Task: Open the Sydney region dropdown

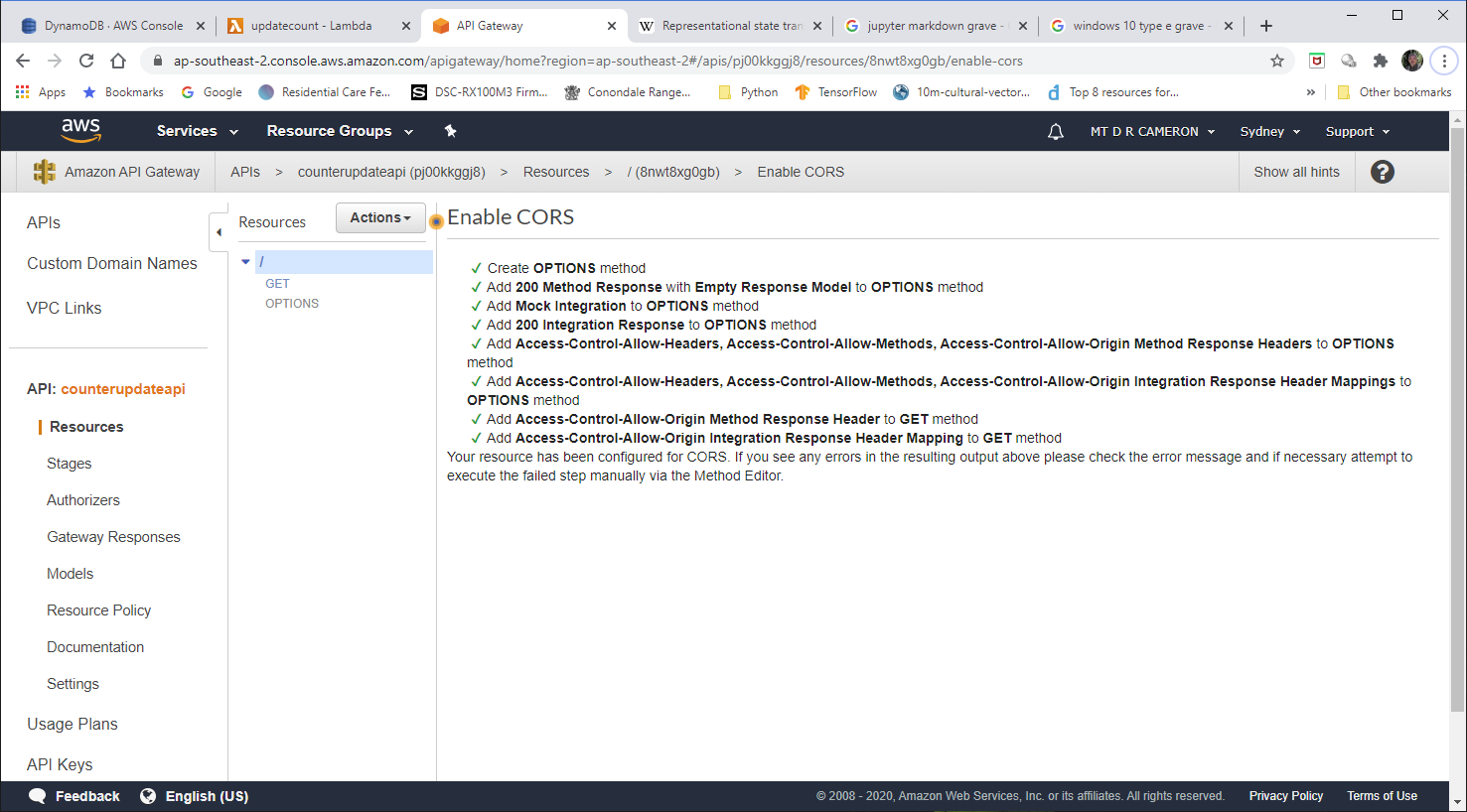Action: coord(1270,131)
